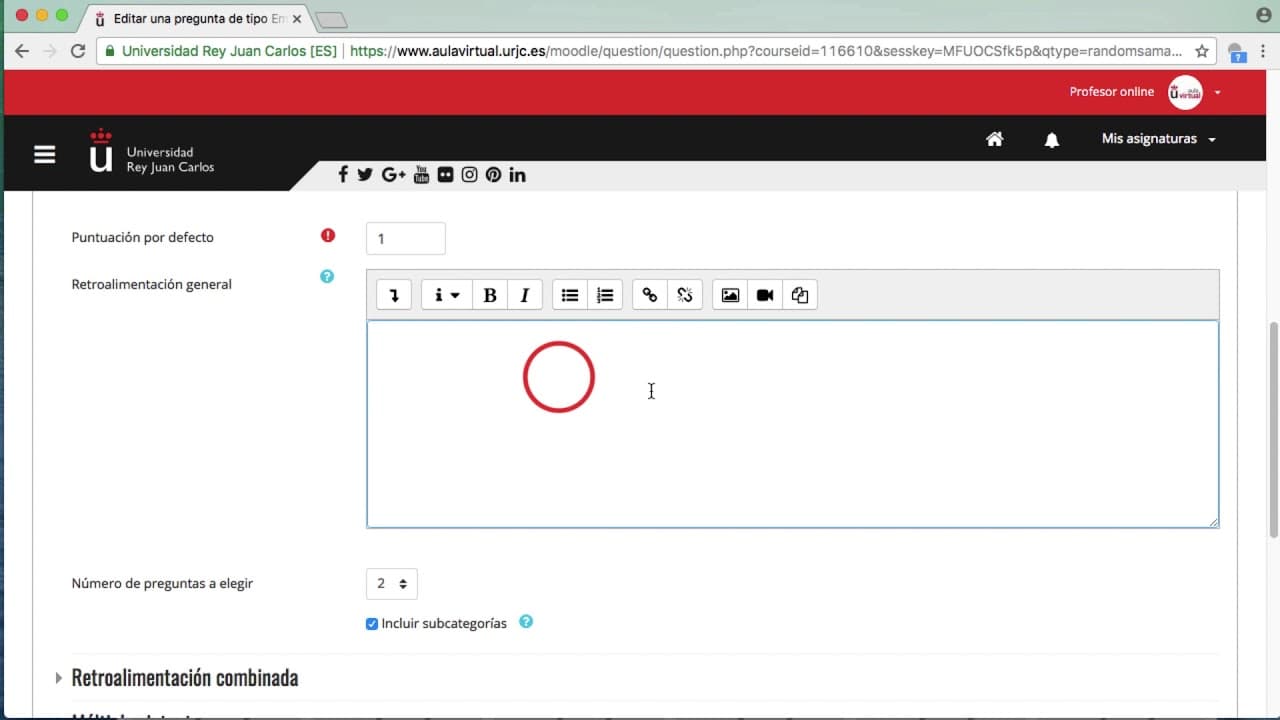Open the Flickr social link
This screenshot has width=1280, height=720.
[x=445, y=174]
